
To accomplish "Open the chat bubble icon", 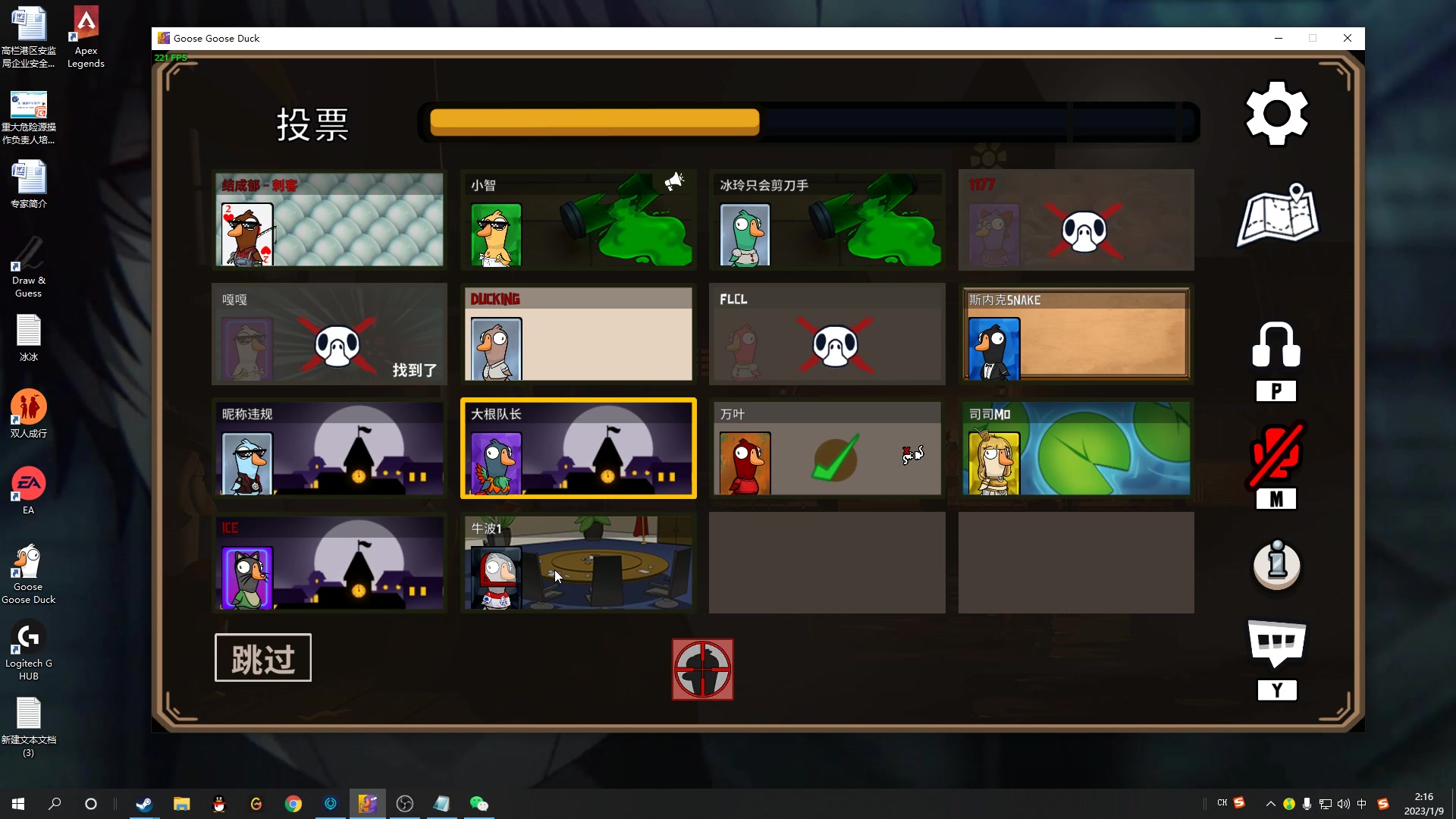I will (x=1277, y=642).
